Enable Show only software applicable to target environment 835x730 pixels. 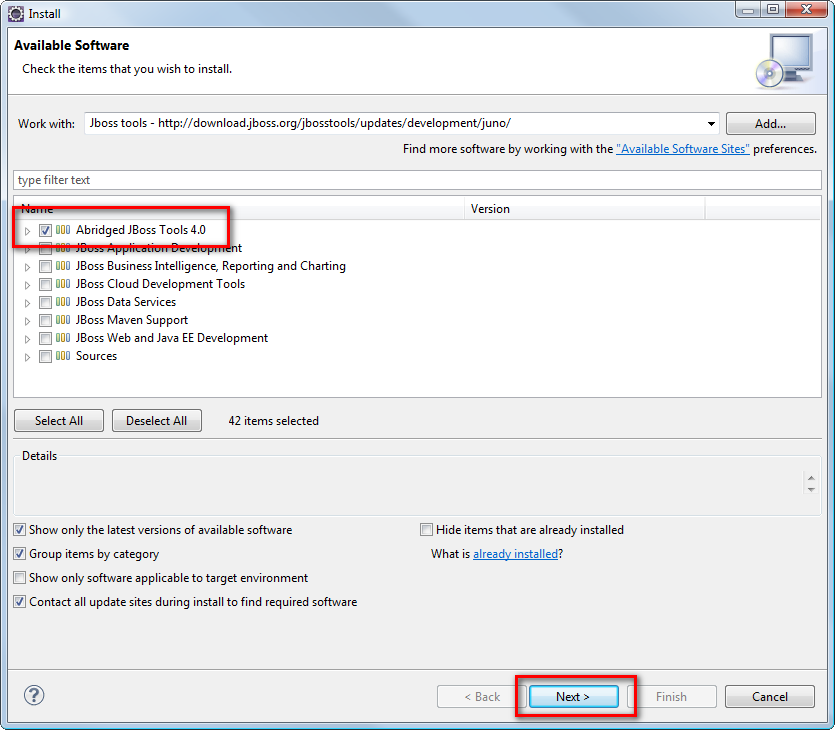[20, 578]
